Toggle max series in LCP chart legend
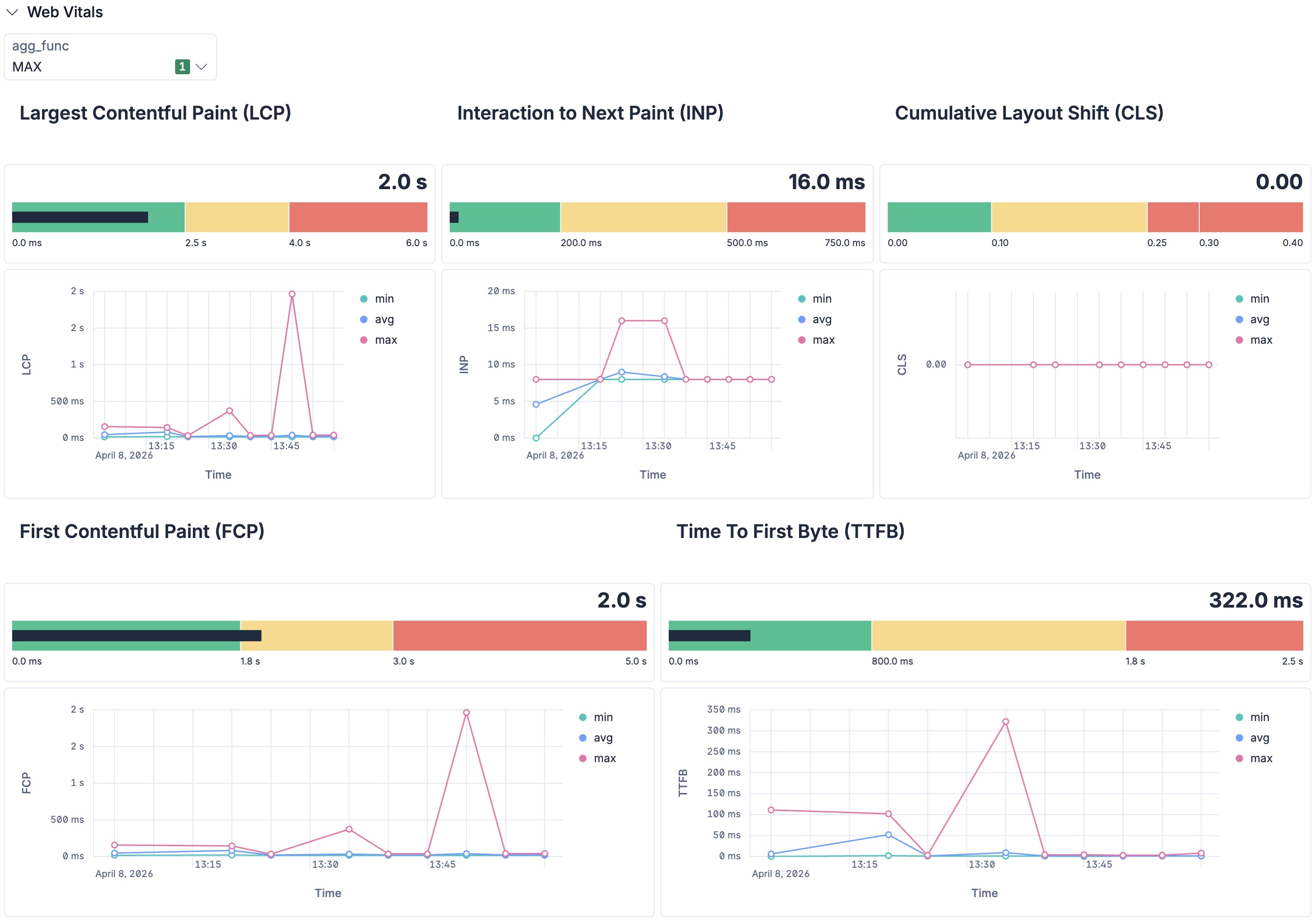Image resolution: width=1316 pixels, height=920 pixels. click(378, 340)
